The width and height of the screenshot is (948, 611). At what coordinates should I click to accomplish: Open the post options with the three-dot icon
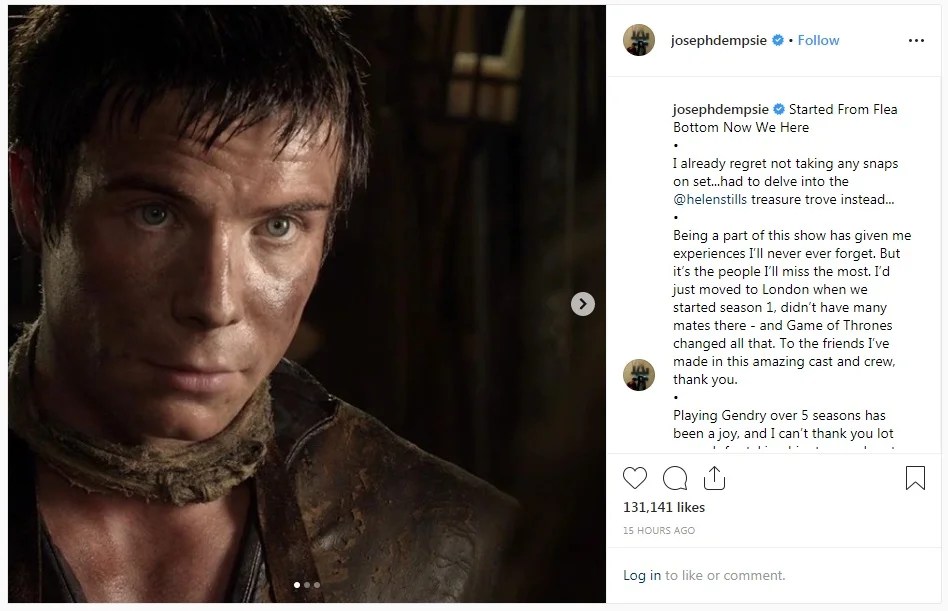[x=916, y=40]
